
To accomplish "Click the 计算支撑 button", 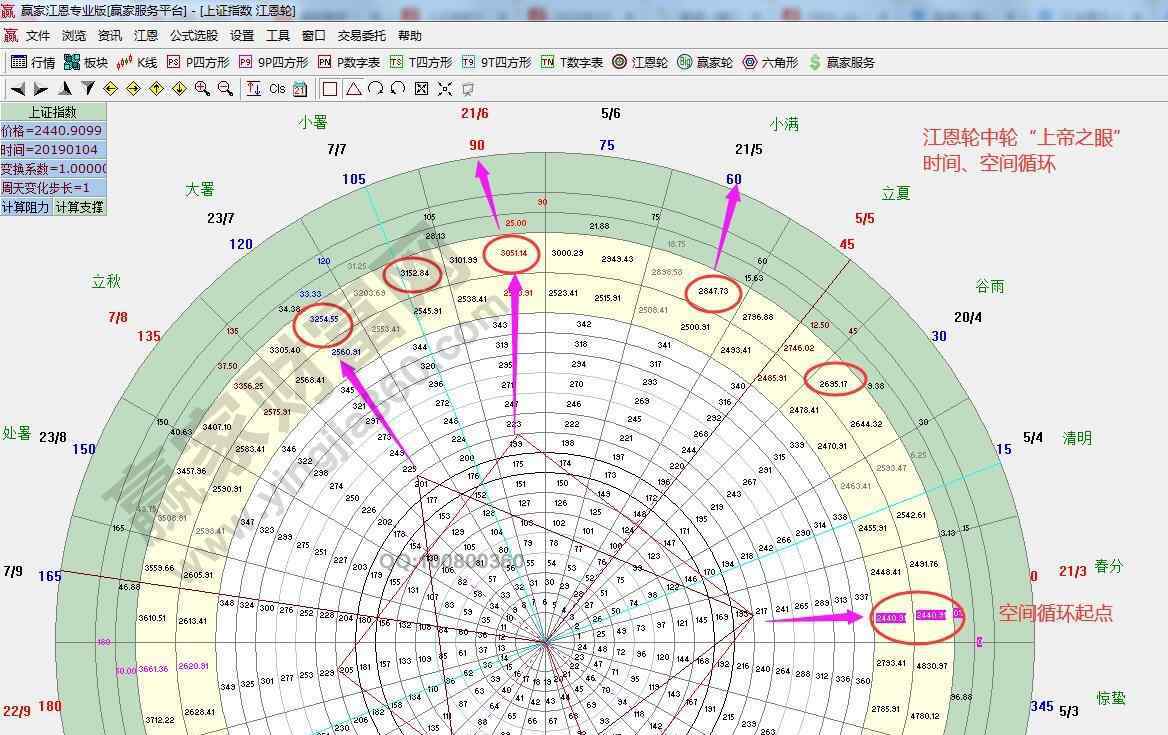I will 80,207.
